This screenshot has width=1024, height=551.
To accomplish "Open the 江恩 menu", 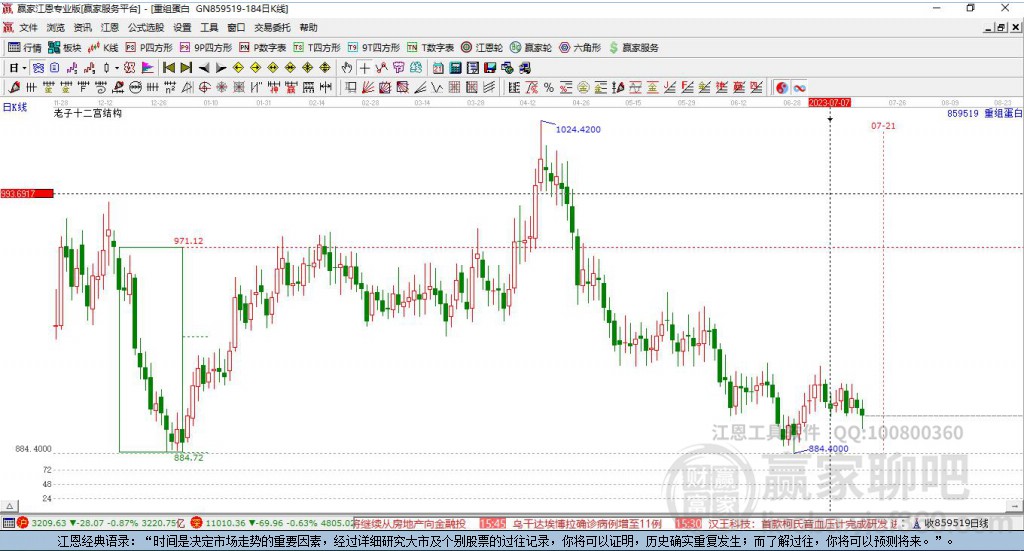I will (x=110, y=27).
